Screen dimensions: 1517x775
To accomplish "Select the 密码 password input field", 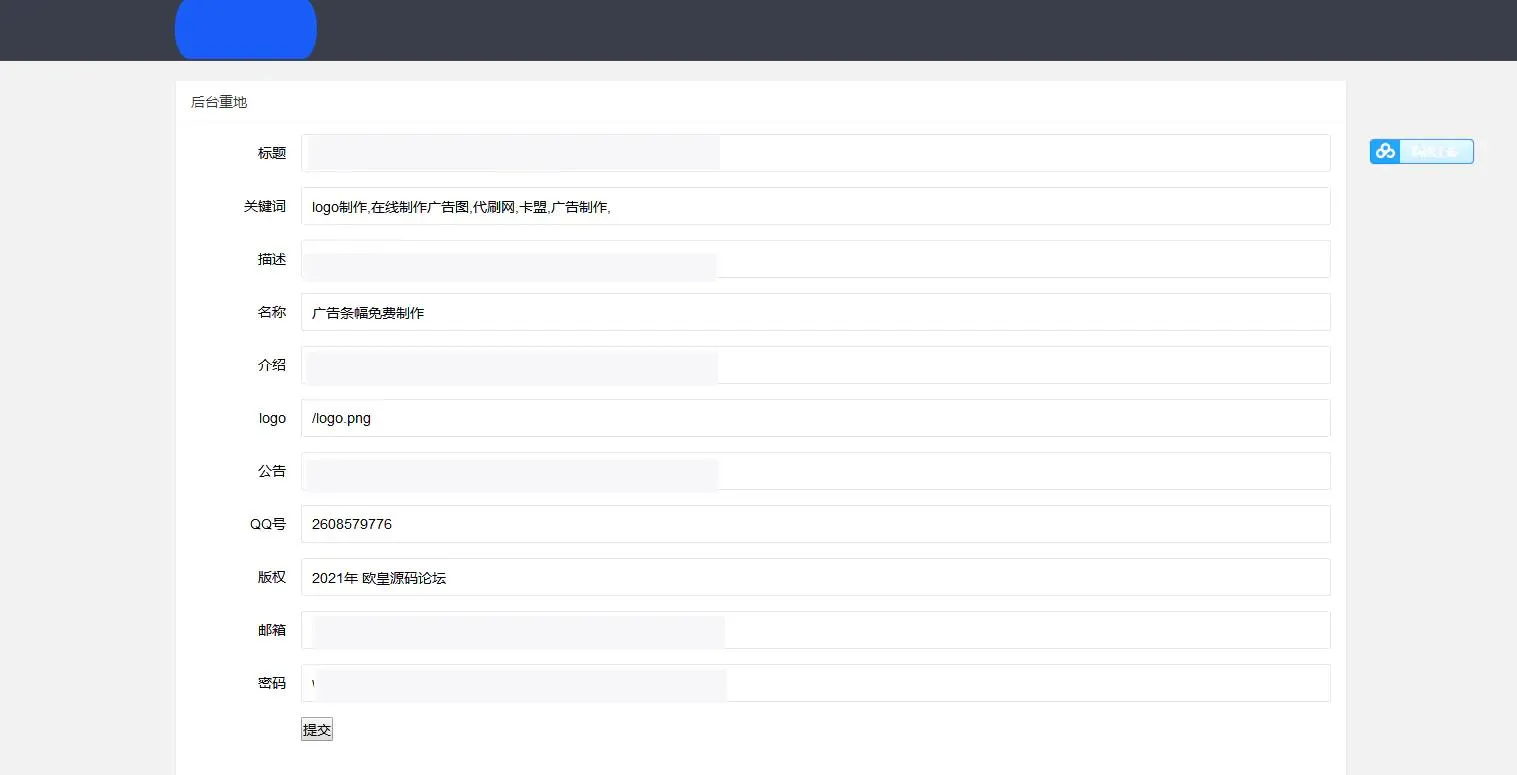I will click(x=815, y=683).
